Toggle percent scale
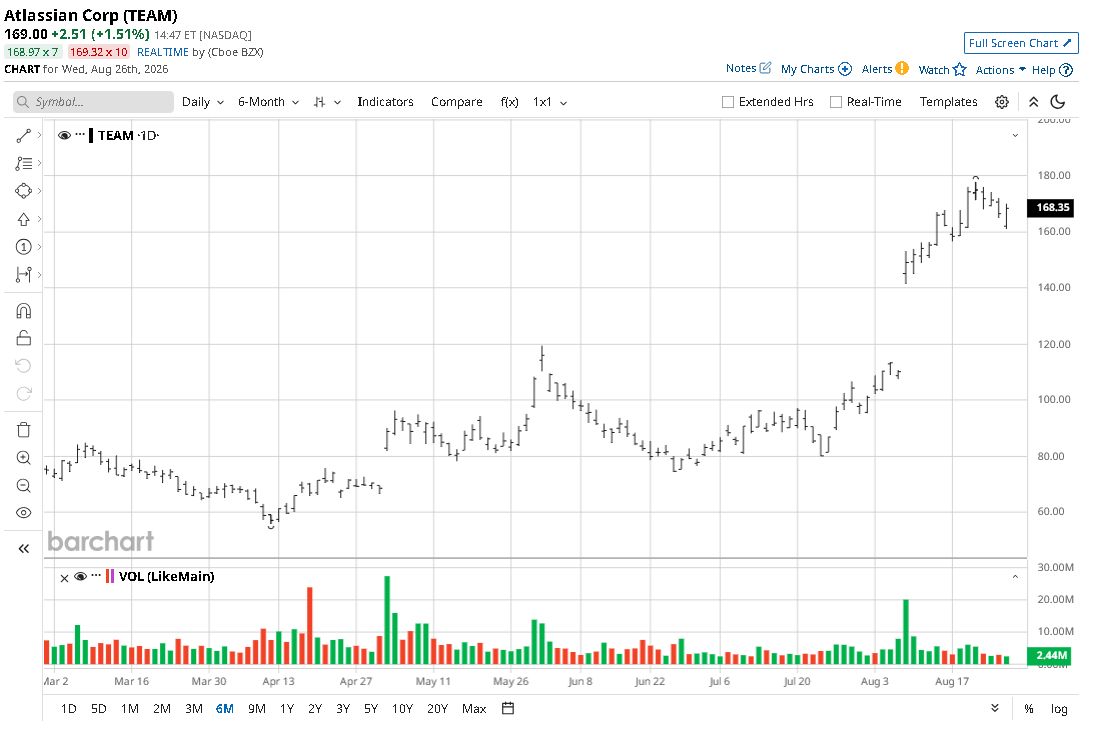The height and width of the screenshot is (751, 1097). coord(1028,709)
